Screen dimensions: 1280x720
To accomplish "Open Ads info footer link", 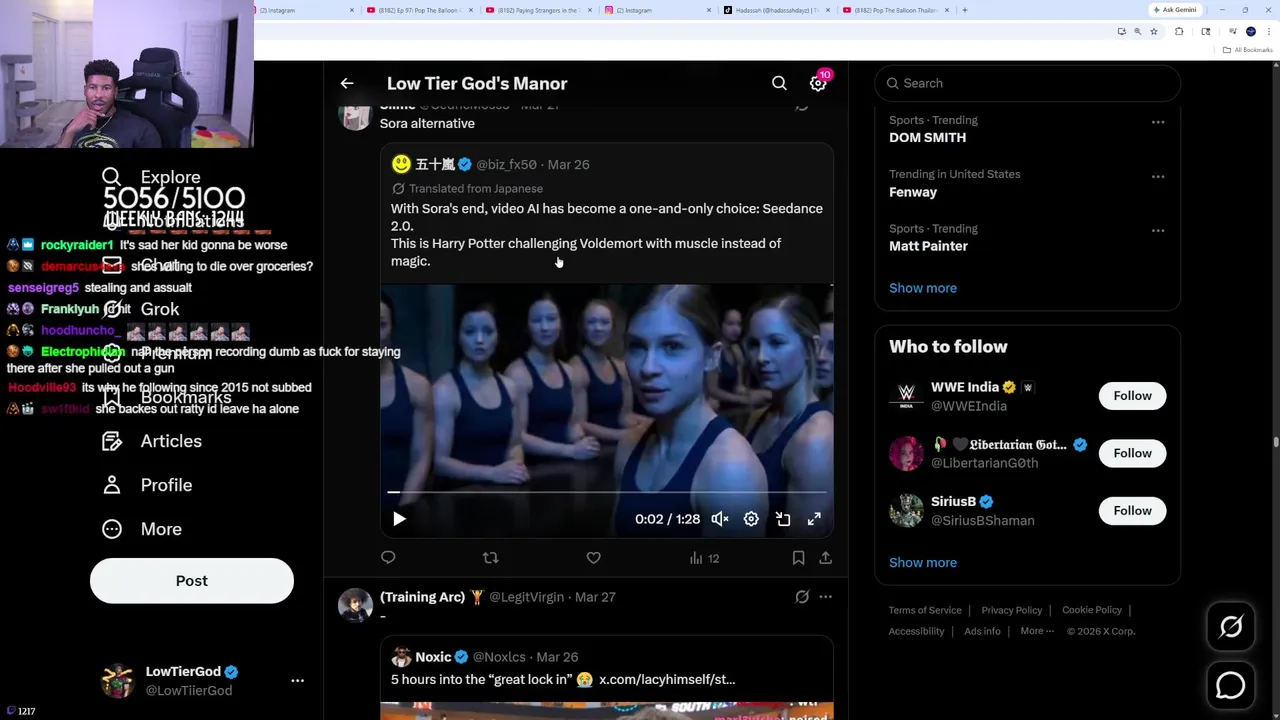I will coord(982,631).
